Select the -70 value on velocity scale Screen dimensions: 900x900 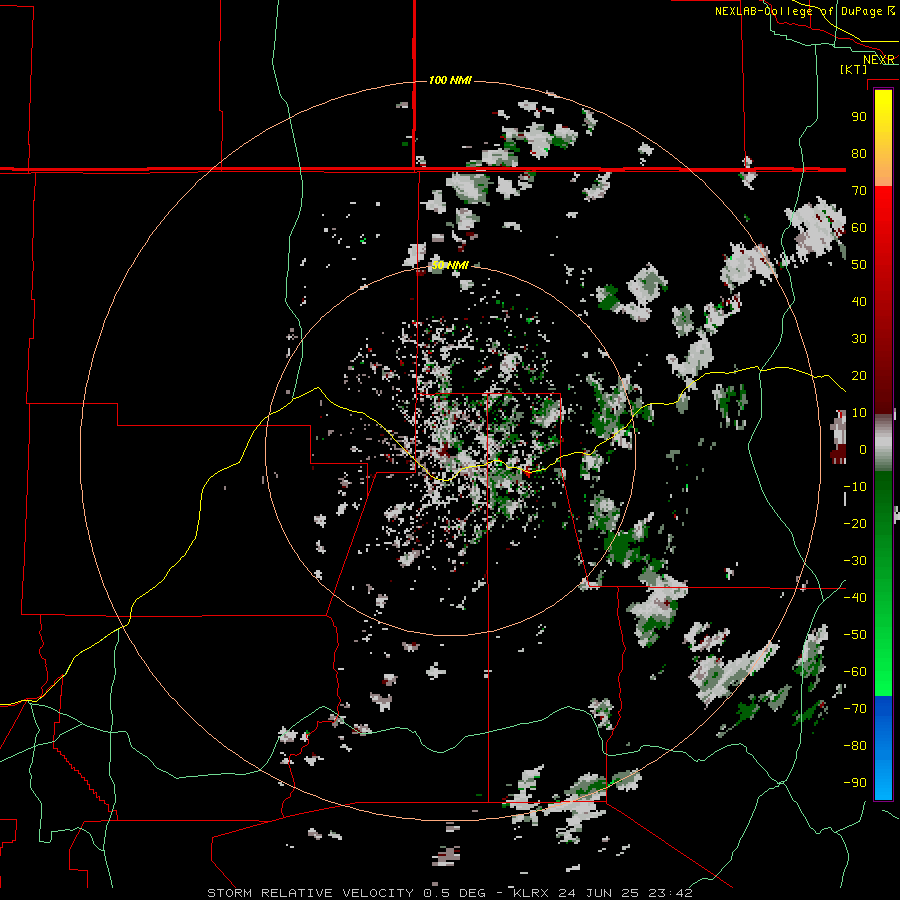point(855,709)
